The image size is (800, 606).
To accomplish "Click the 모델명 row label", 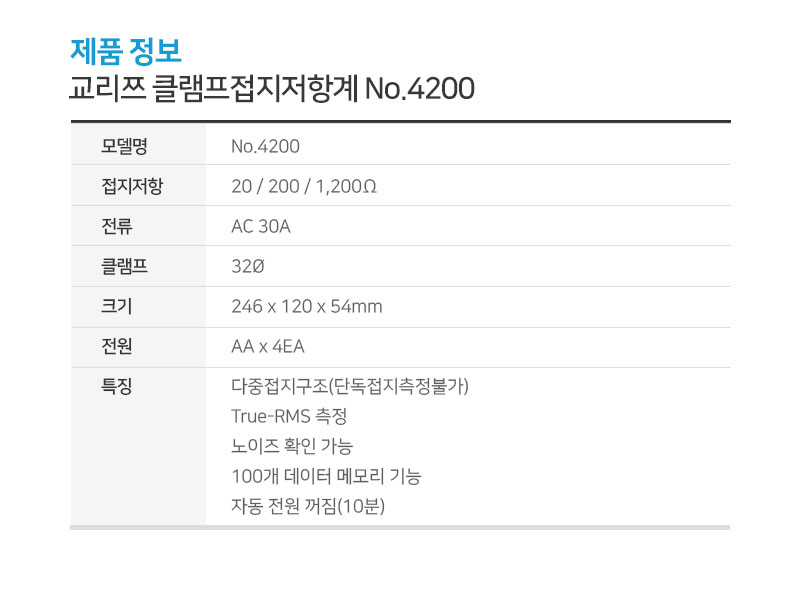I will 124,146.
